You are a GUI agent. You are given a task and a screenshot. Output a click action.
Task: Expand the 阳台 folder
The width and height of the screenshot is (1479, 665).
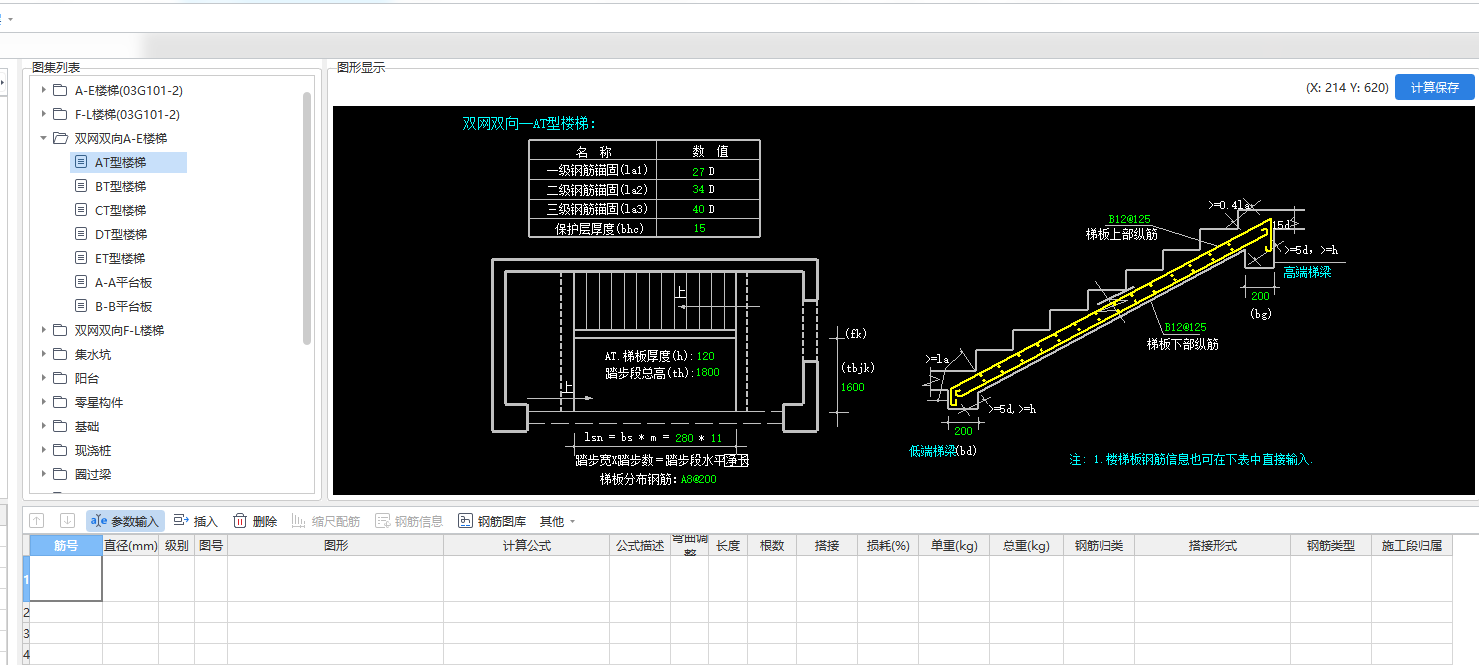pyautogui.click(x=43, y=378)
